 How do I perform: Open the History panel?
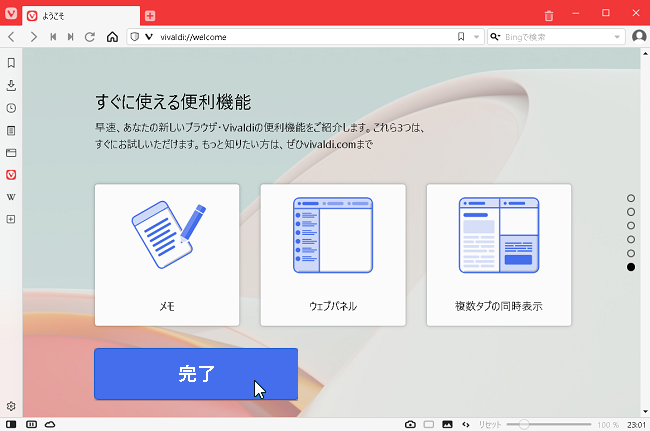(11, 108)
